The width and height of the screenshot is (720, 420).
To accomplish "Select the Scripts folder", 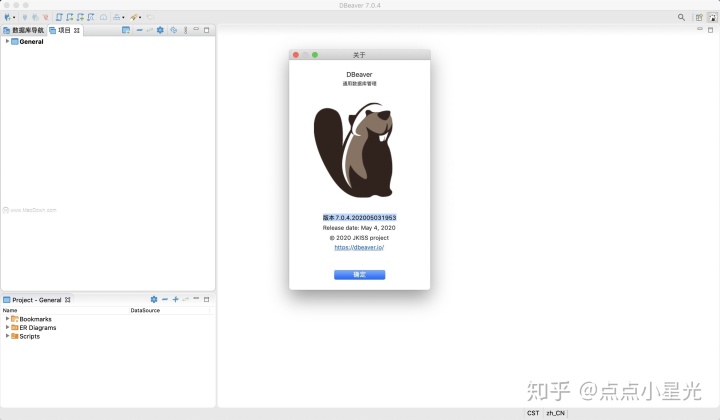I will click(26, 336).
